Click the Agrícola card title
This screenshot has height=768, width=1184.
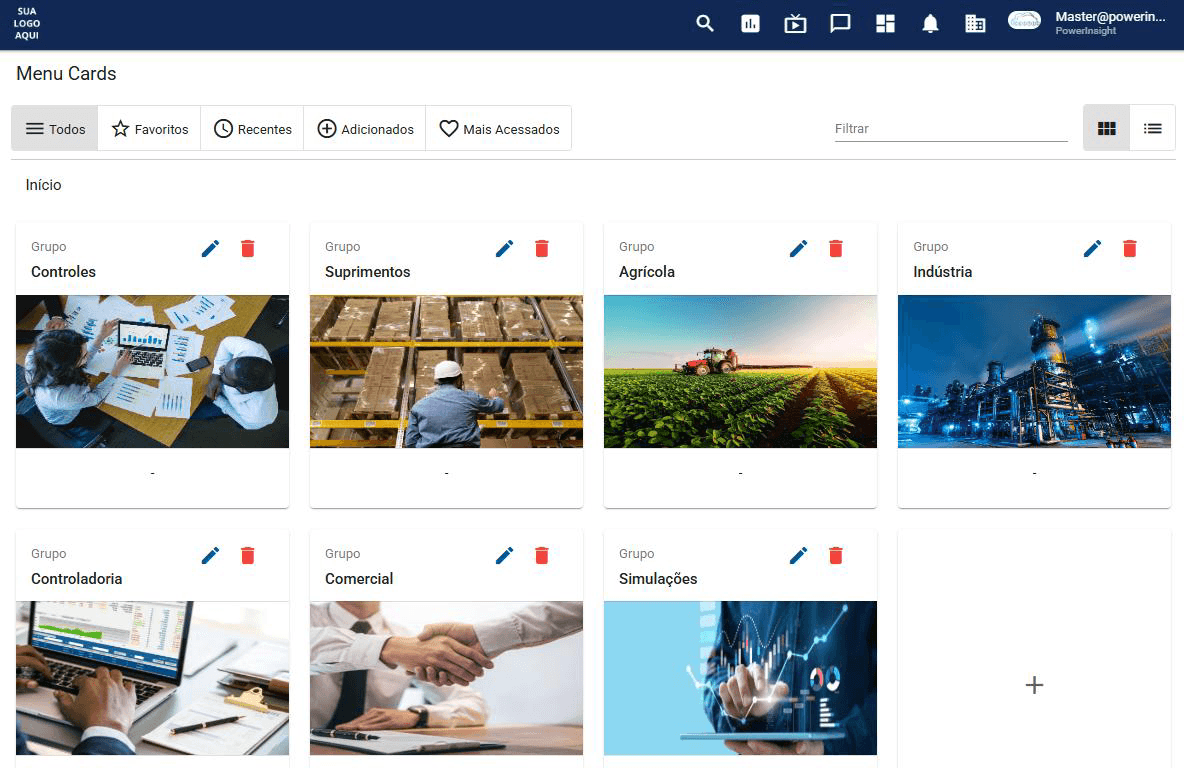pos(647,272)
